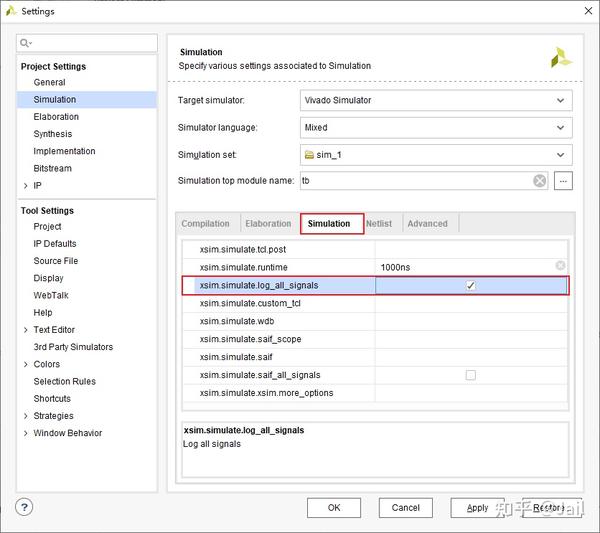This screenshot has height=533, width=600.
Task: Enable xsim.simulate.saif_all_signals checkbox
Action: coord(471,375)
